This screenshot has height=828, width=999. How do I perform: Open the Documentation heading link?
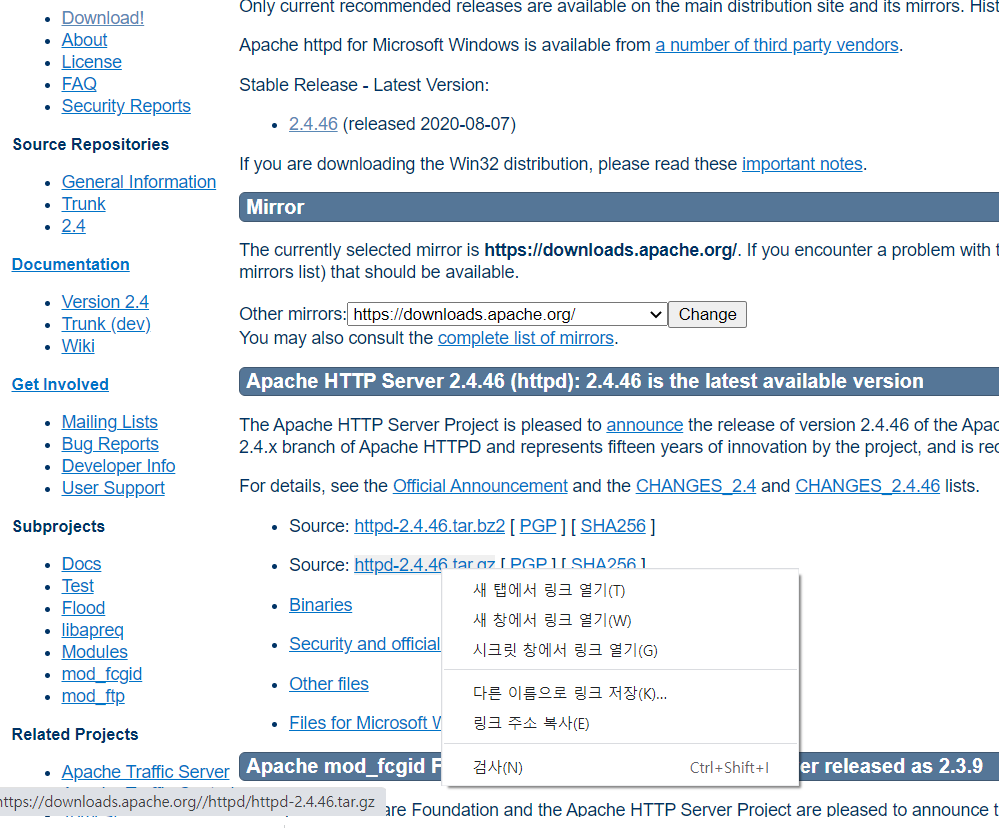pyautogui.click(x=70, y=264)
